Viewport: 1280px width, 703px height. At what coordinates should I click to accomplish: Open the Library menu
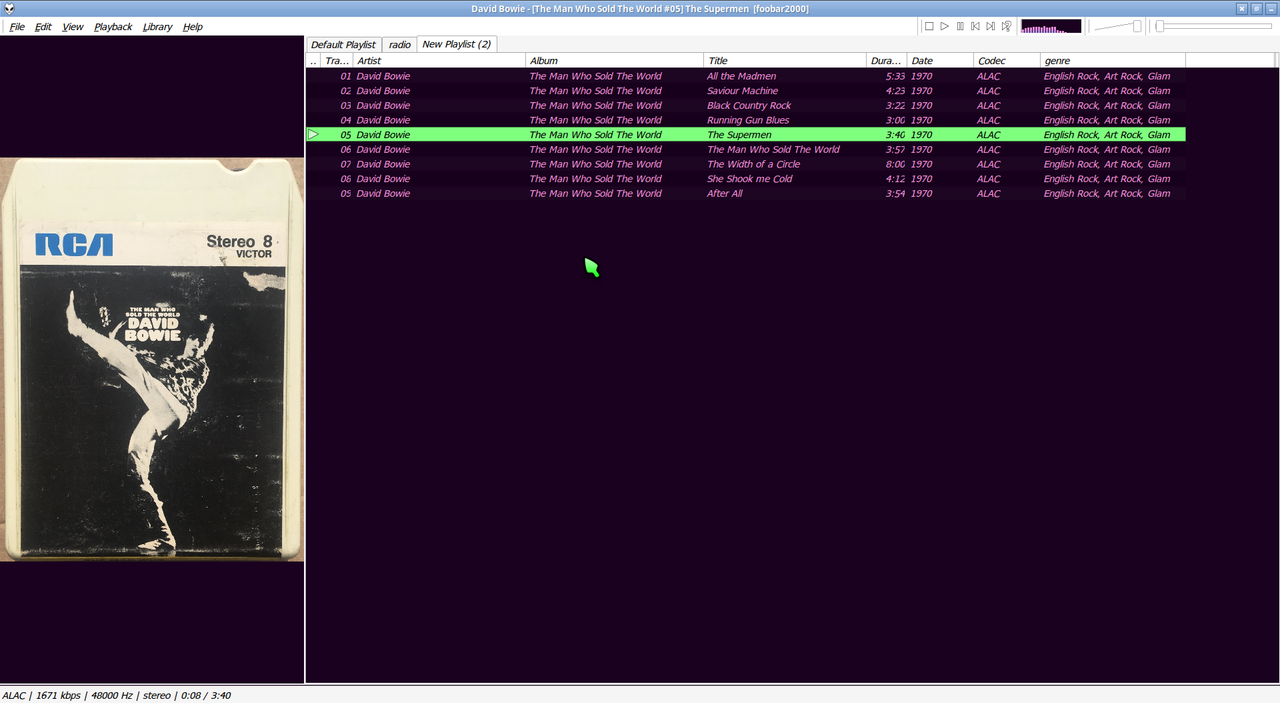(157, 27)
